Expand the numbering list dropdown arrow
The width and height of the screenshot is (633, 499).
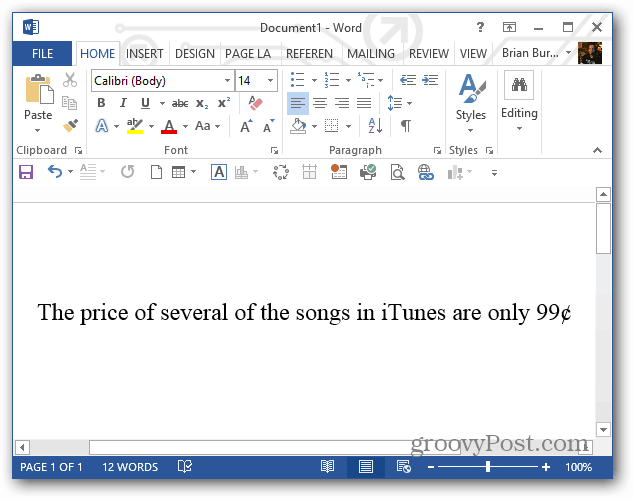[348, 80]
